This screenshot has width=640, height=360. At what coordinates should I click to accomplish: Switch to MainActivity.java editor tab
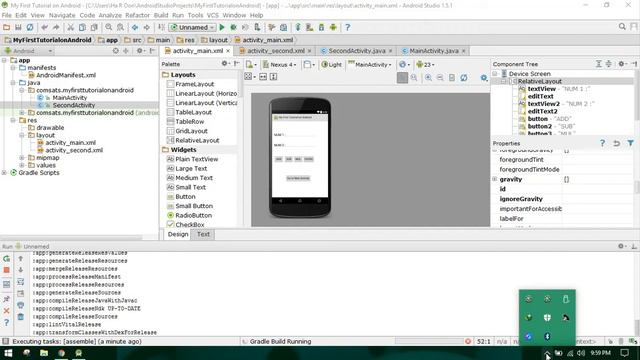tap(433, 51)
